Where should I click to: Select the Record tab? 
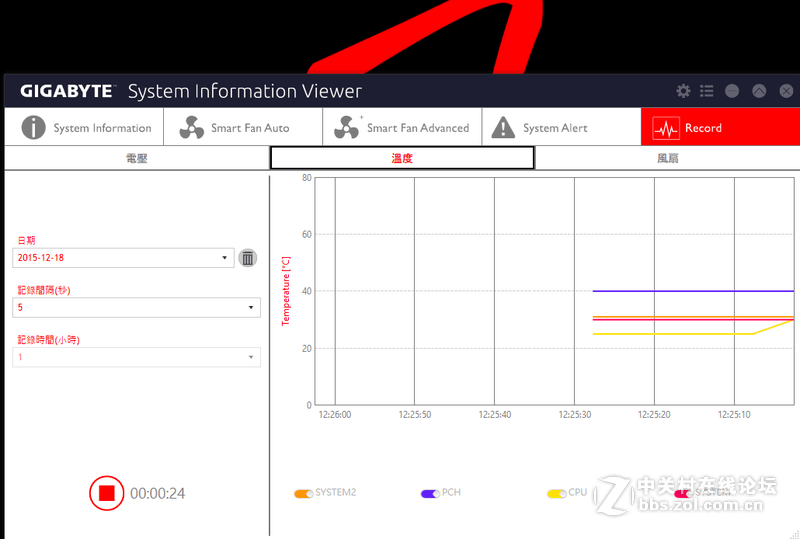pyautogui.click(x=720, y=127)
